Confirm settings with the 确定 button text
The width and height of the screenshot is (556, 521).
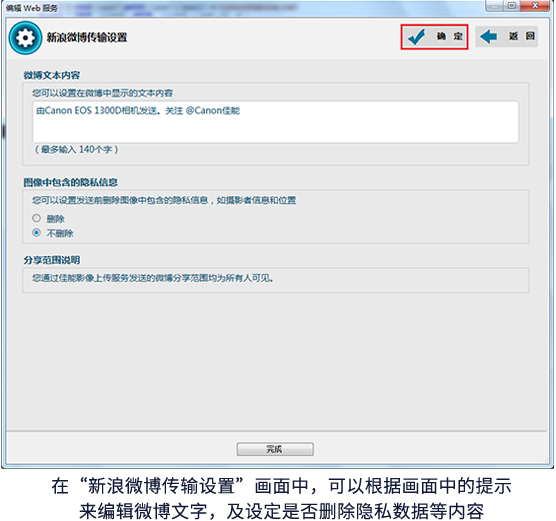[x=450, y=36]
